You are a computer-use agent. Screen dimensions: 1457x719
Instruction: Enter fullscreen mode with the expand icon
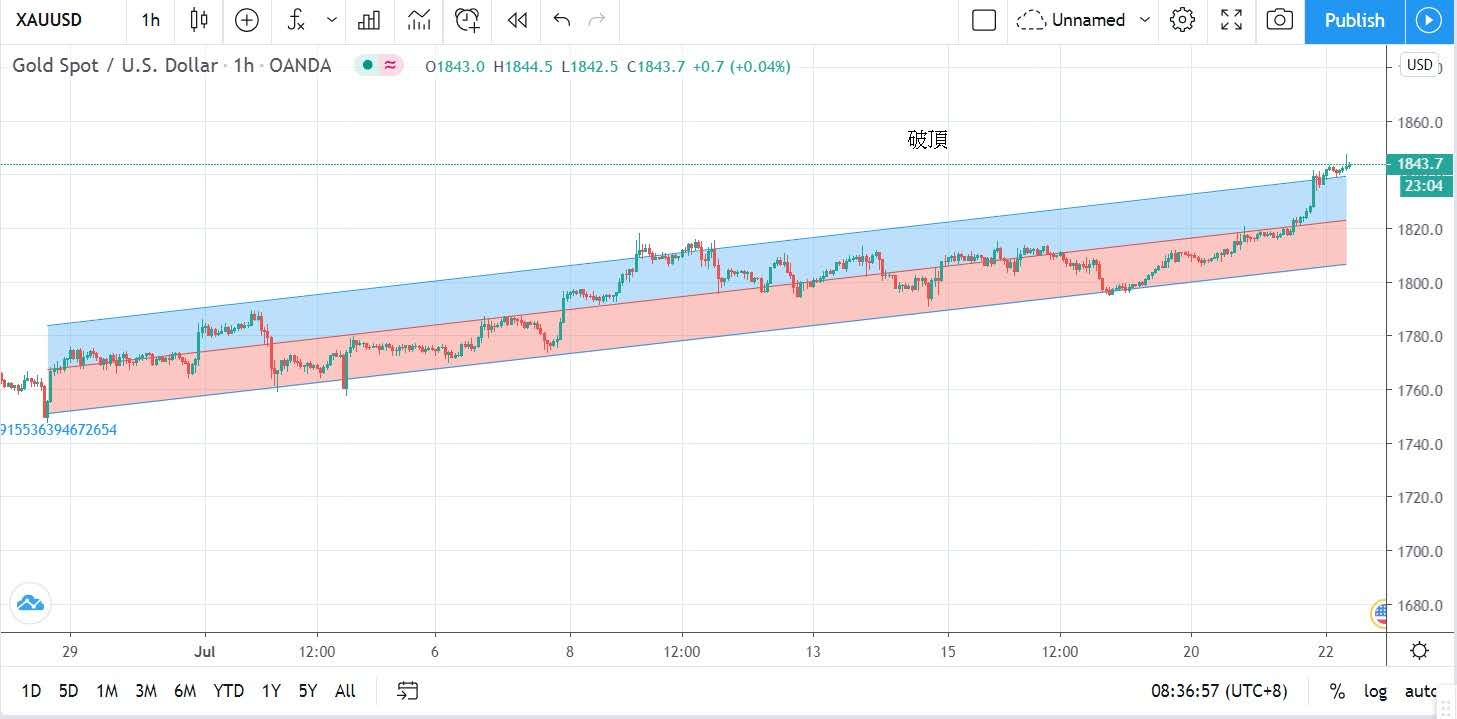pyautogui.click(x=1231, y=20)
